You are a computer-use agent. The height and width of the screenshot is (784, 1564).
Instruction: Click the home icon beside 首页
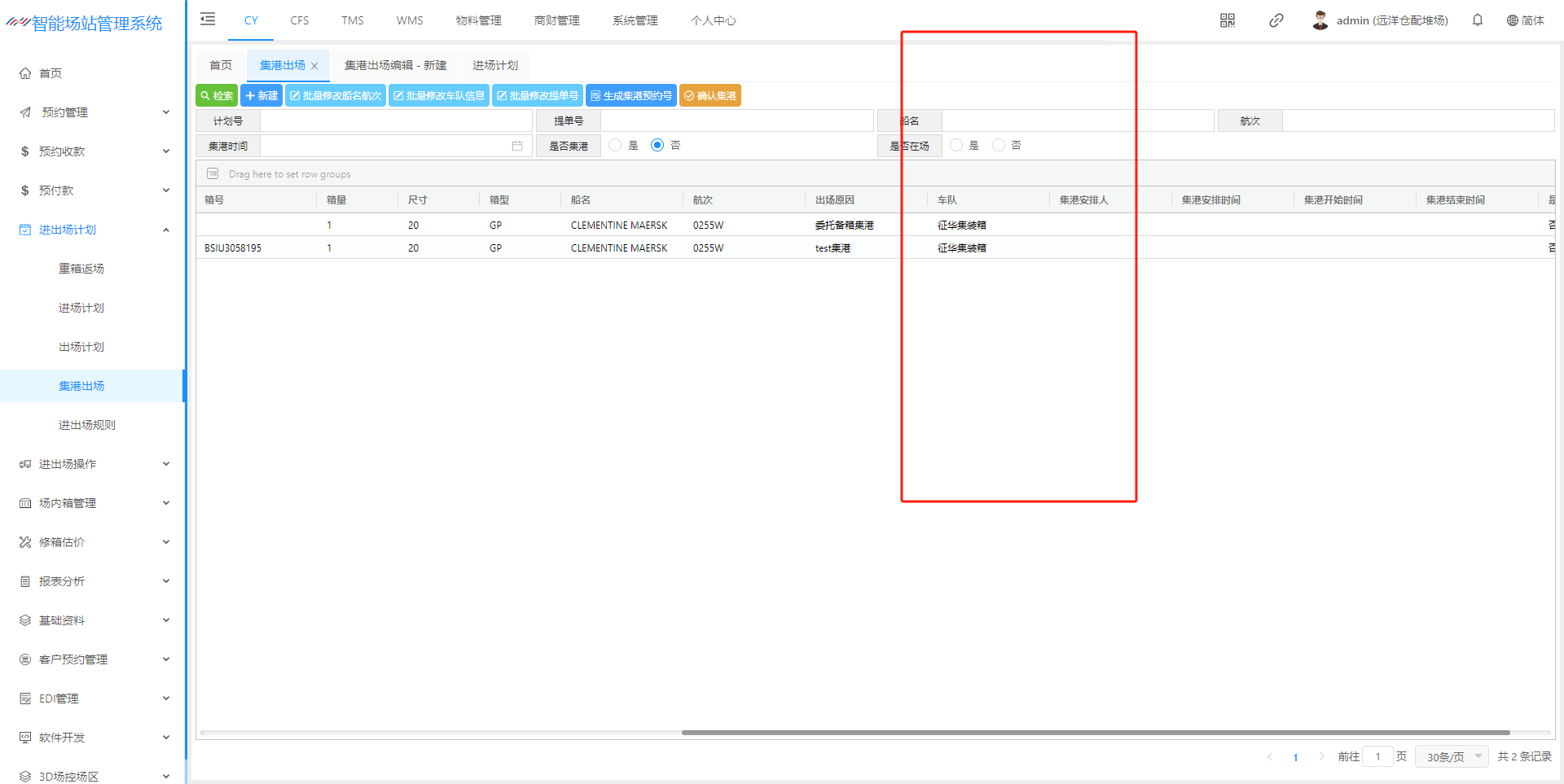25,73
